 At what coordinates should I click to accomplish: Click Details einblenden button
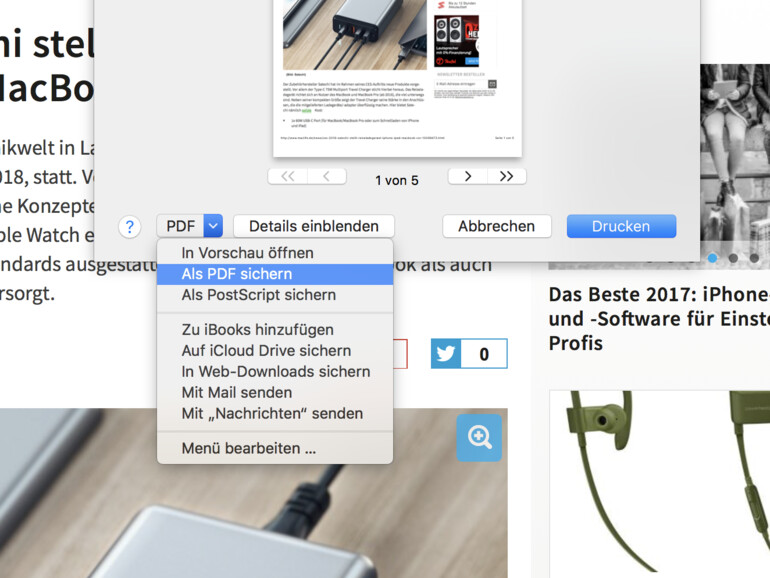click(x=314, y=226)
